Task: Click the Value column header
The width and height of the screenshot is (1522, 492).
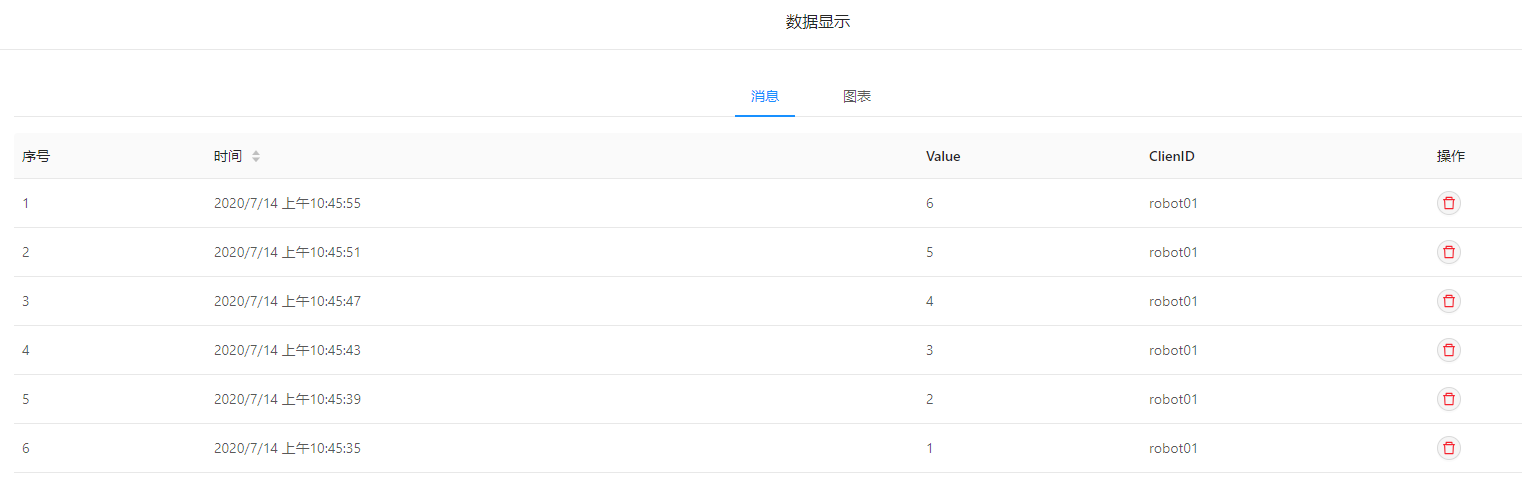Action: (x=943, y=156)
